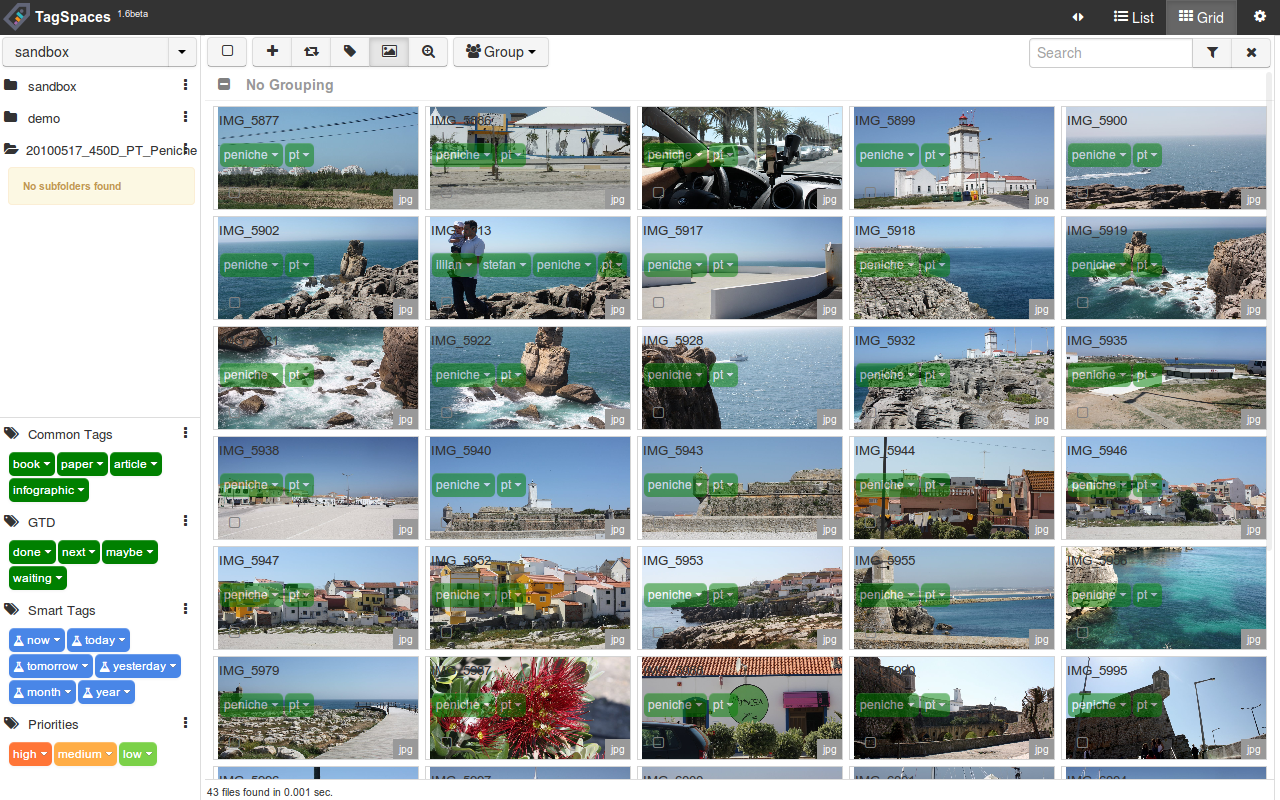Open the Group dropdown
1280x800 pixels.
501,52
